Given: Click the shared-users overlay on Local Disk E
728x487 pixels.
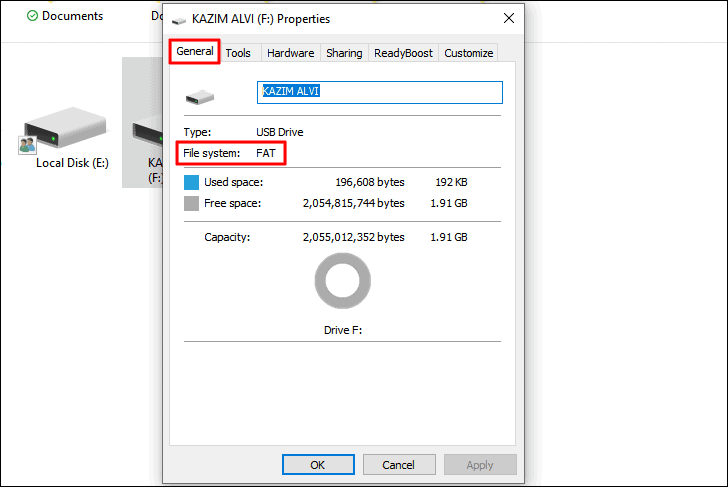Looking at the screenshot, I should coord(27,145).
